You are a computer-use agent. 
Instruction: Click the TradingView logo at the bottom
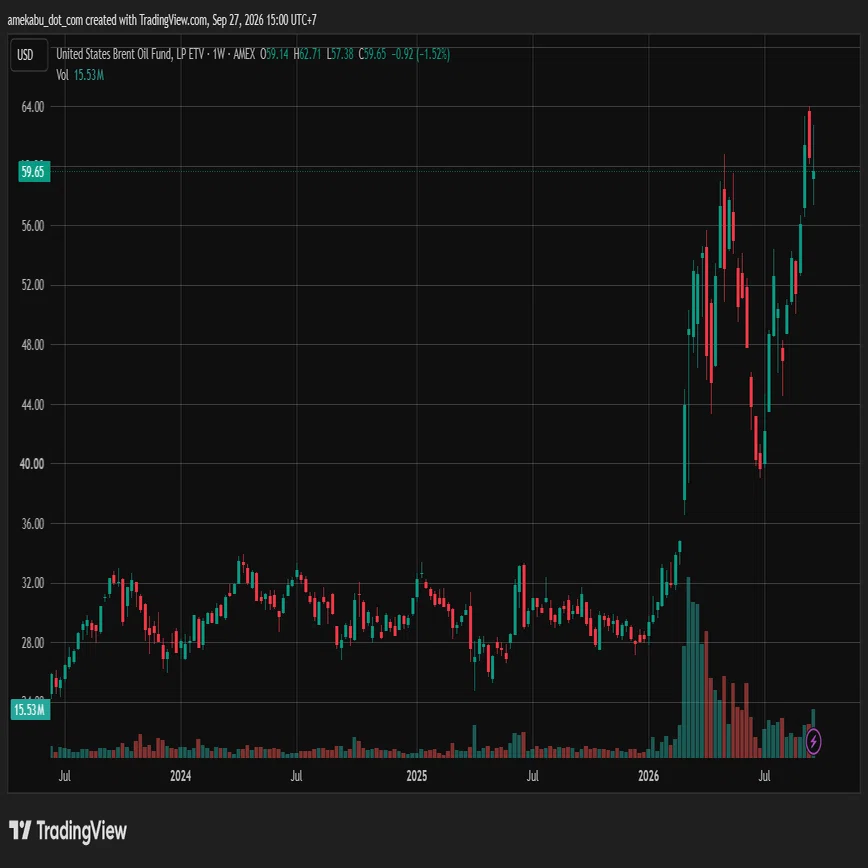(68, 831)
